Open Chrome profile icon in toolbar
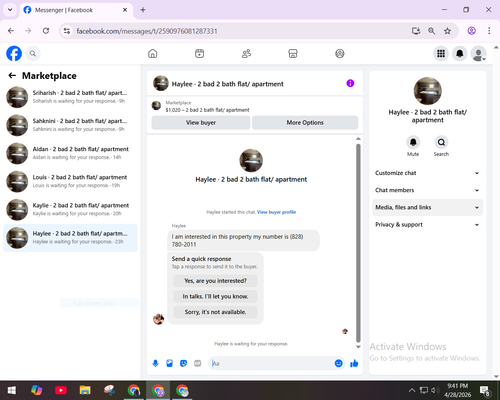This screenshot has height=400, width=500. pyautogui.click(x=471, y=31)
